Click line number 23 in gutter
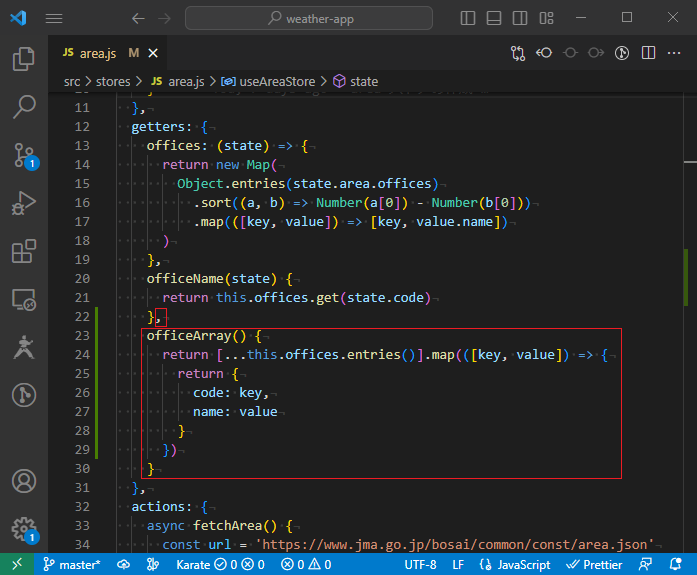 82,335
